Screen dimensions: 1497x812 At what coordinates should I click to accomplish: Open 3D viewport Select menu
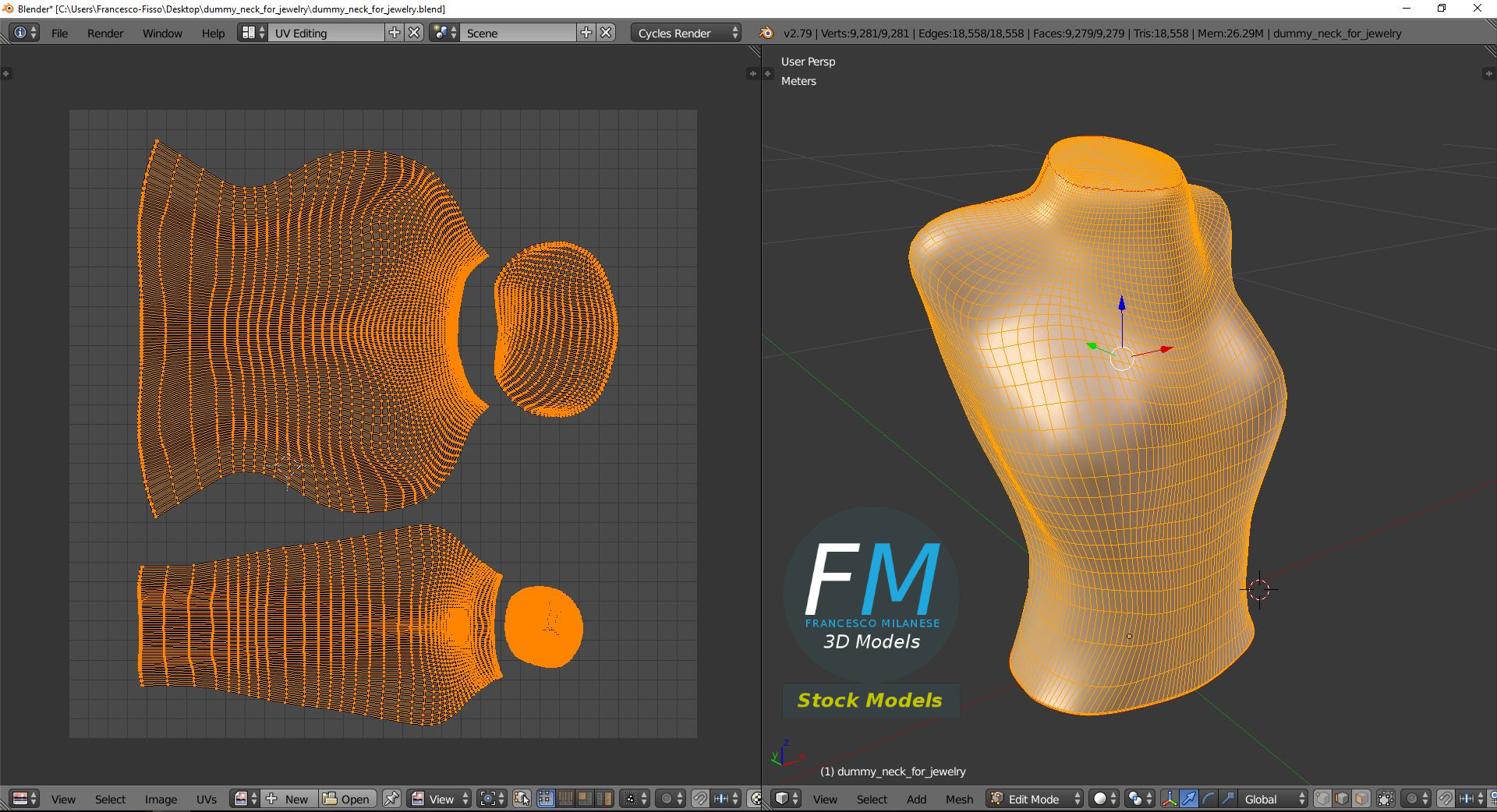tap(872, 799)
